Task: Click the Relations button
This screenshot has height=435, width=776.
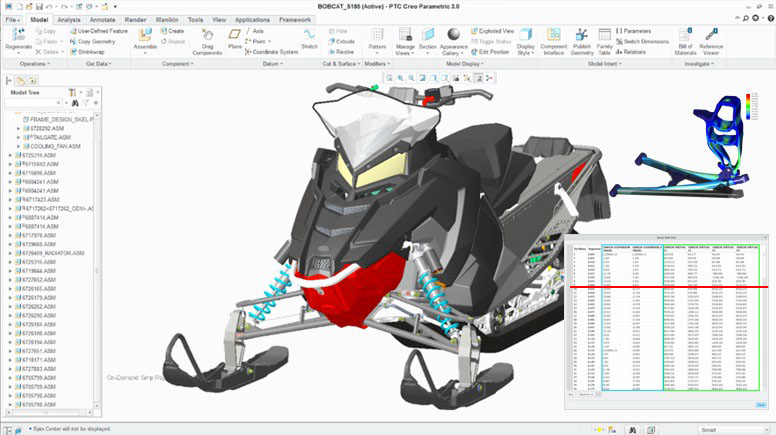Action: point(630,52)
